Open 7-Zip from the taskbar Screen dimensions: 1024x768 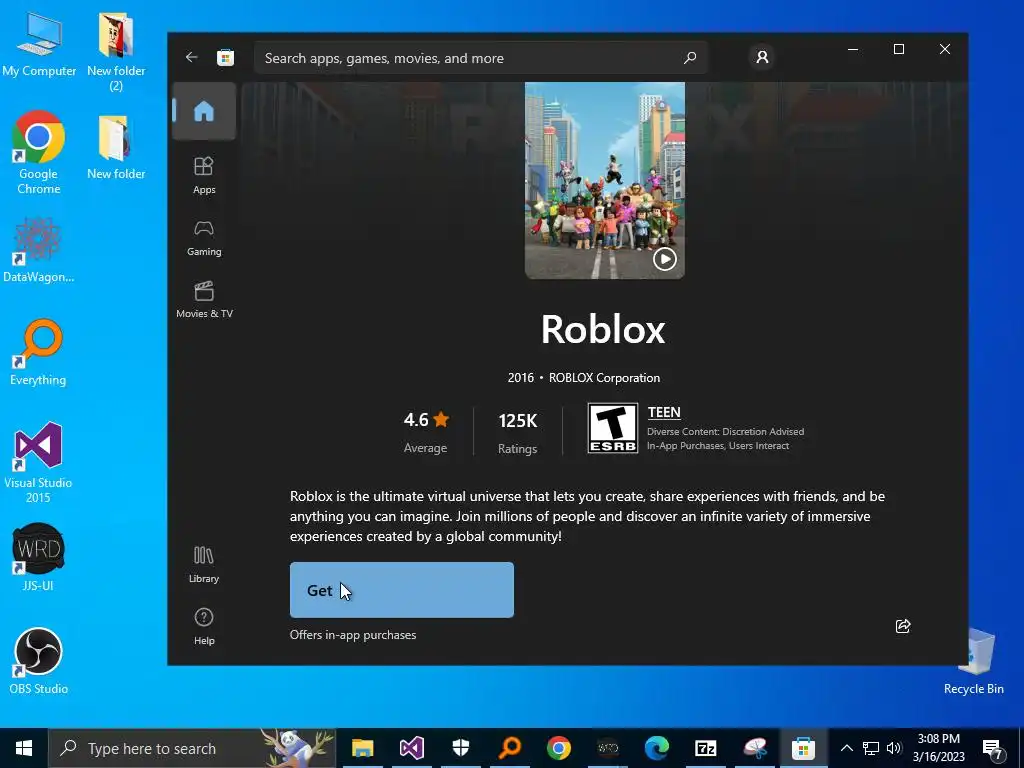(706, 748)
